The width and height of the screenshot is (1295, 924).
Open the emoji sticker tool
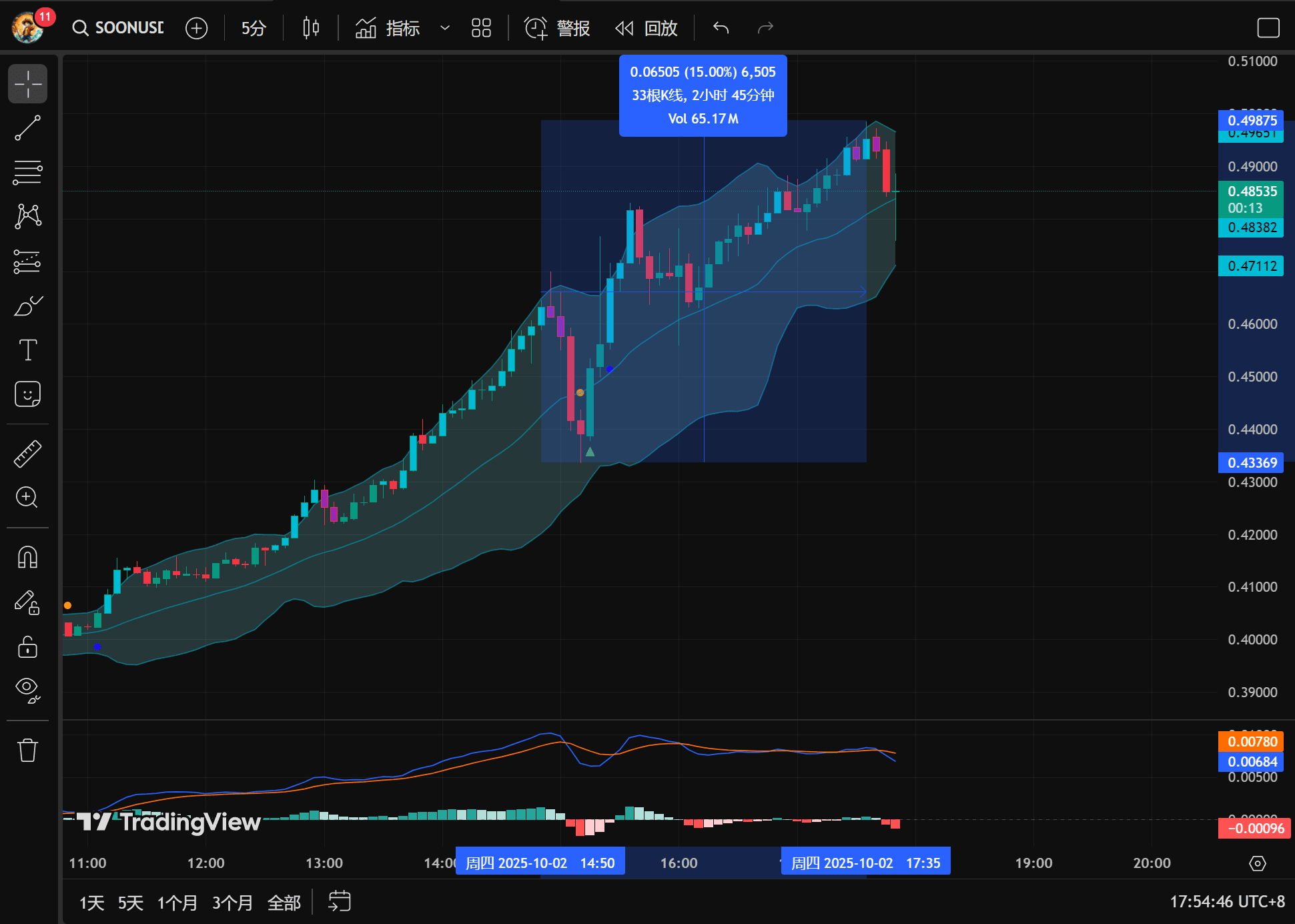click(27, 394)
